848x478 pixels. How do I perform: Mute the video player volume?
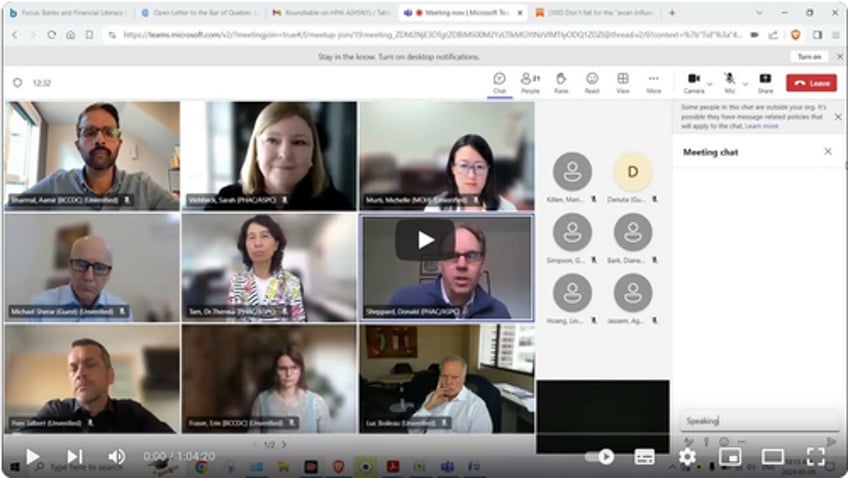tap(116, 457)
